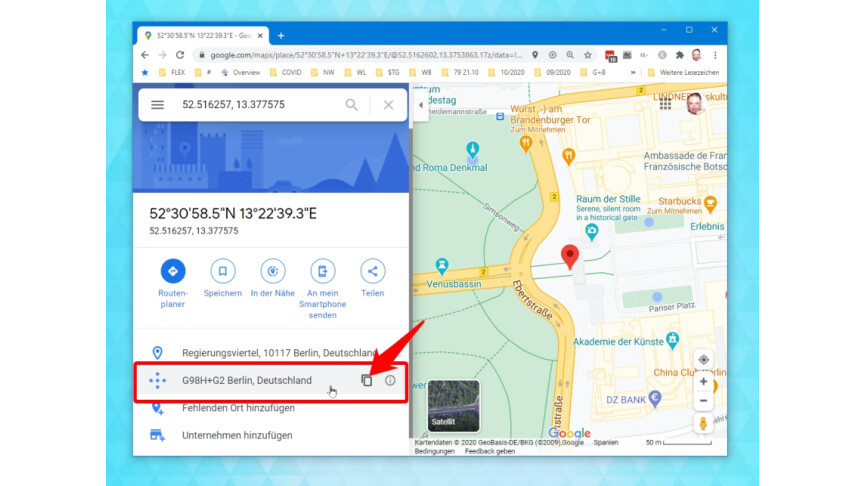Image resolution: width=864 pixels, height=486 pixels.
Task: Select Venusbassin map marker
Action: pos(441,266)
